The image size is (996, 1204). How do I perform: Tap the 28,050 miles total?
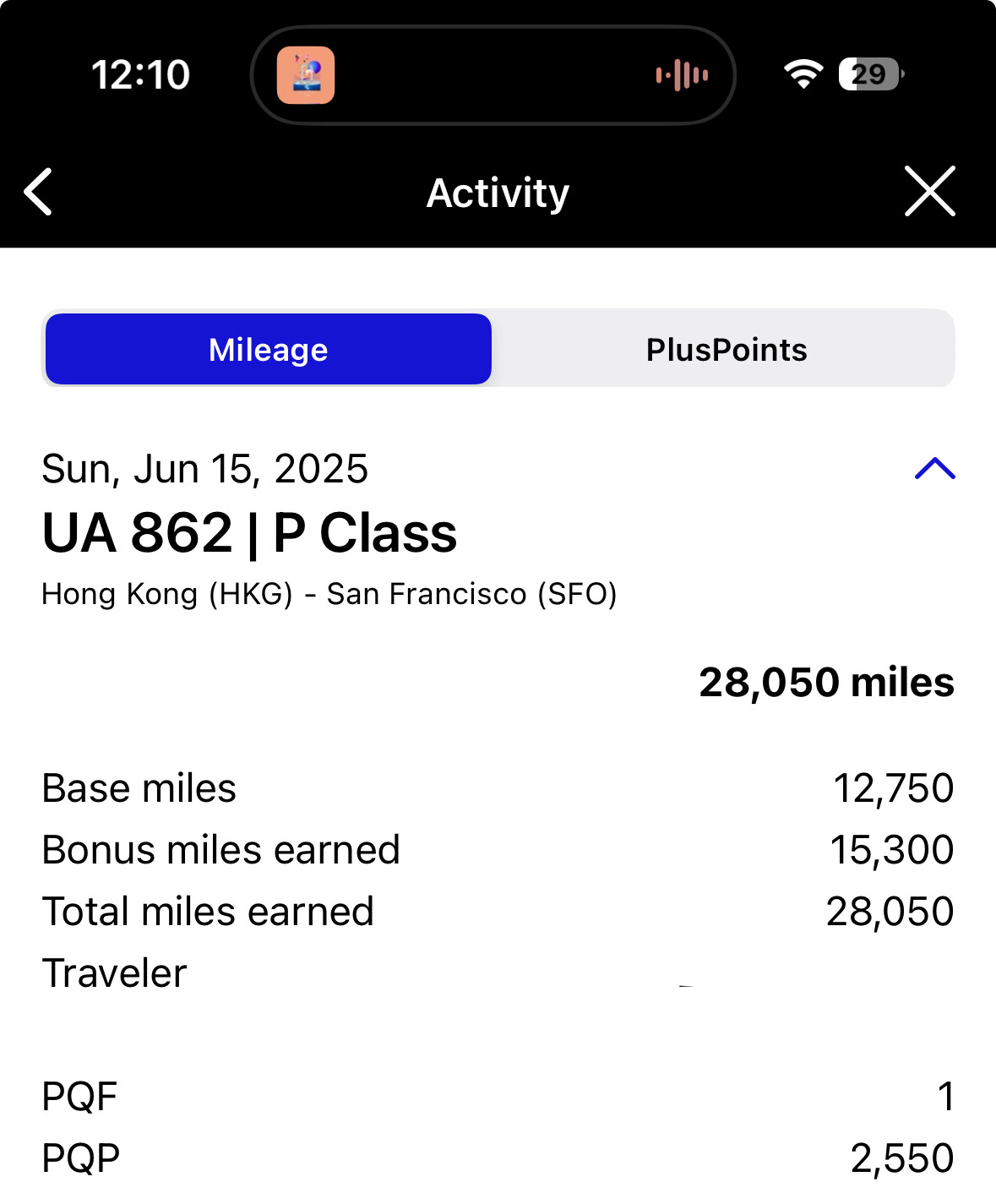pyautogui.click(x=825, y=682)
